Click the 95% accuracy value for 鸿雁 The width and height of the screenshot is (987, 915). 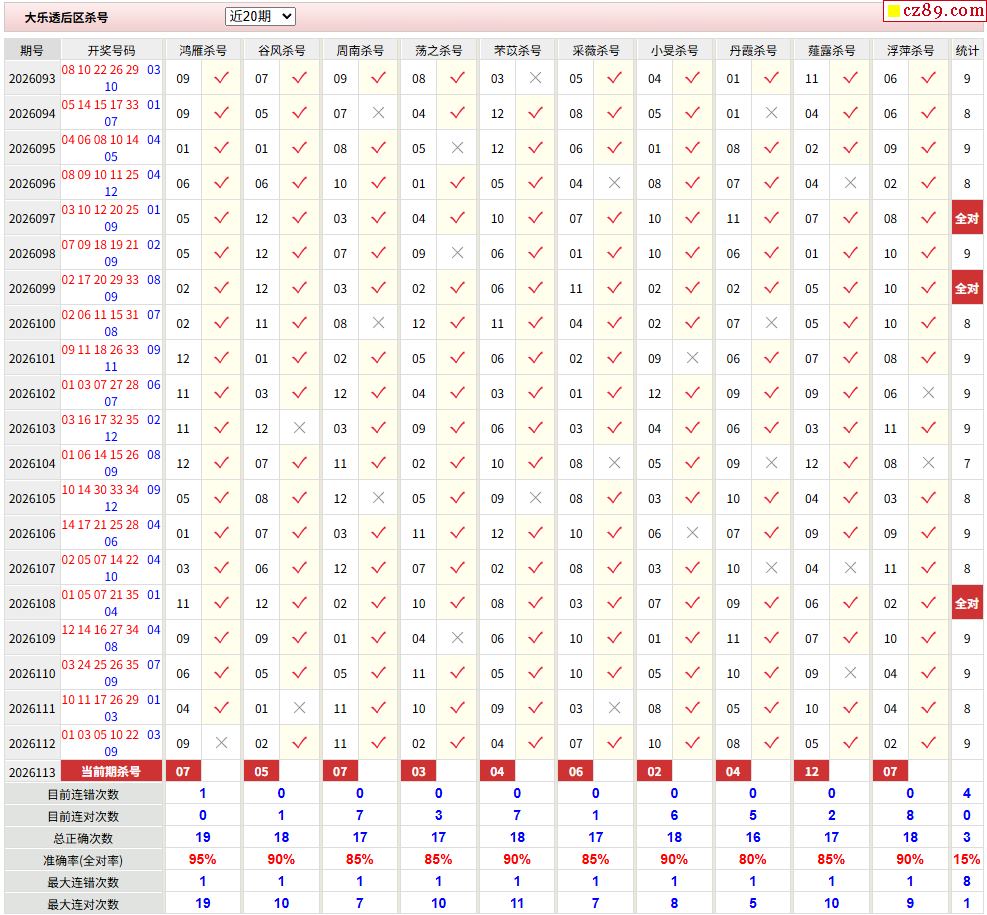point(203,859)
